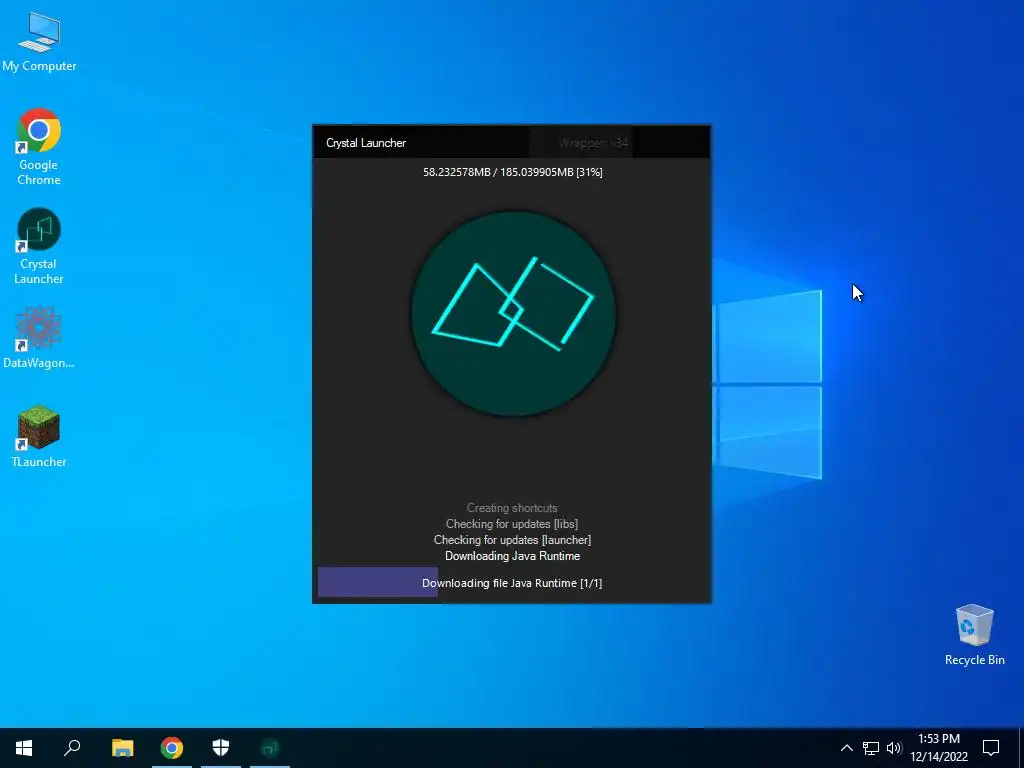Viewport: 1024px width, 768px height.
Task: Open File Explorer from taskbar
Action: pos(122,748)
